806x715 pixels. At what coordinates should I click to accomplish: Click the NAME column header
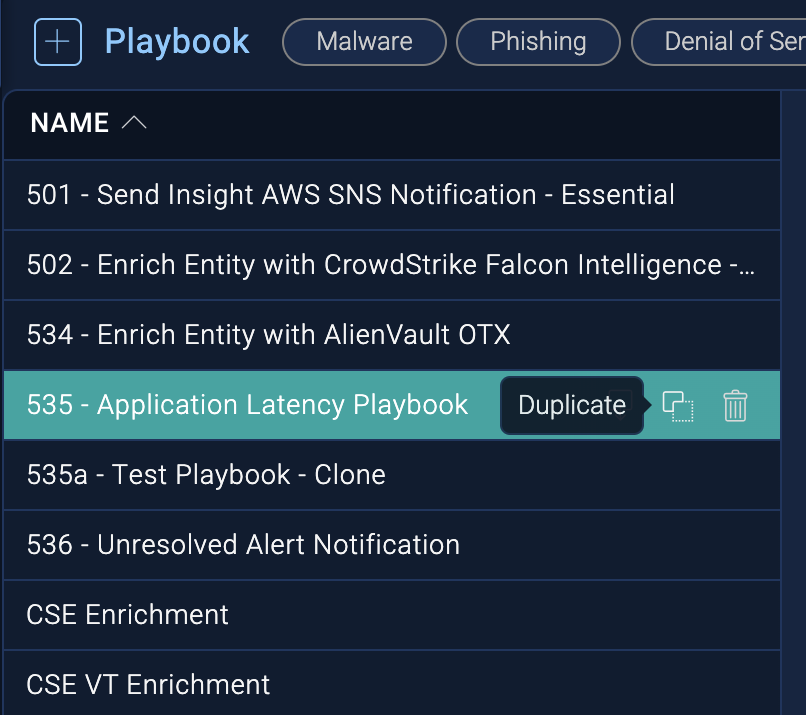pyautogui.click(x=70, y=123)
